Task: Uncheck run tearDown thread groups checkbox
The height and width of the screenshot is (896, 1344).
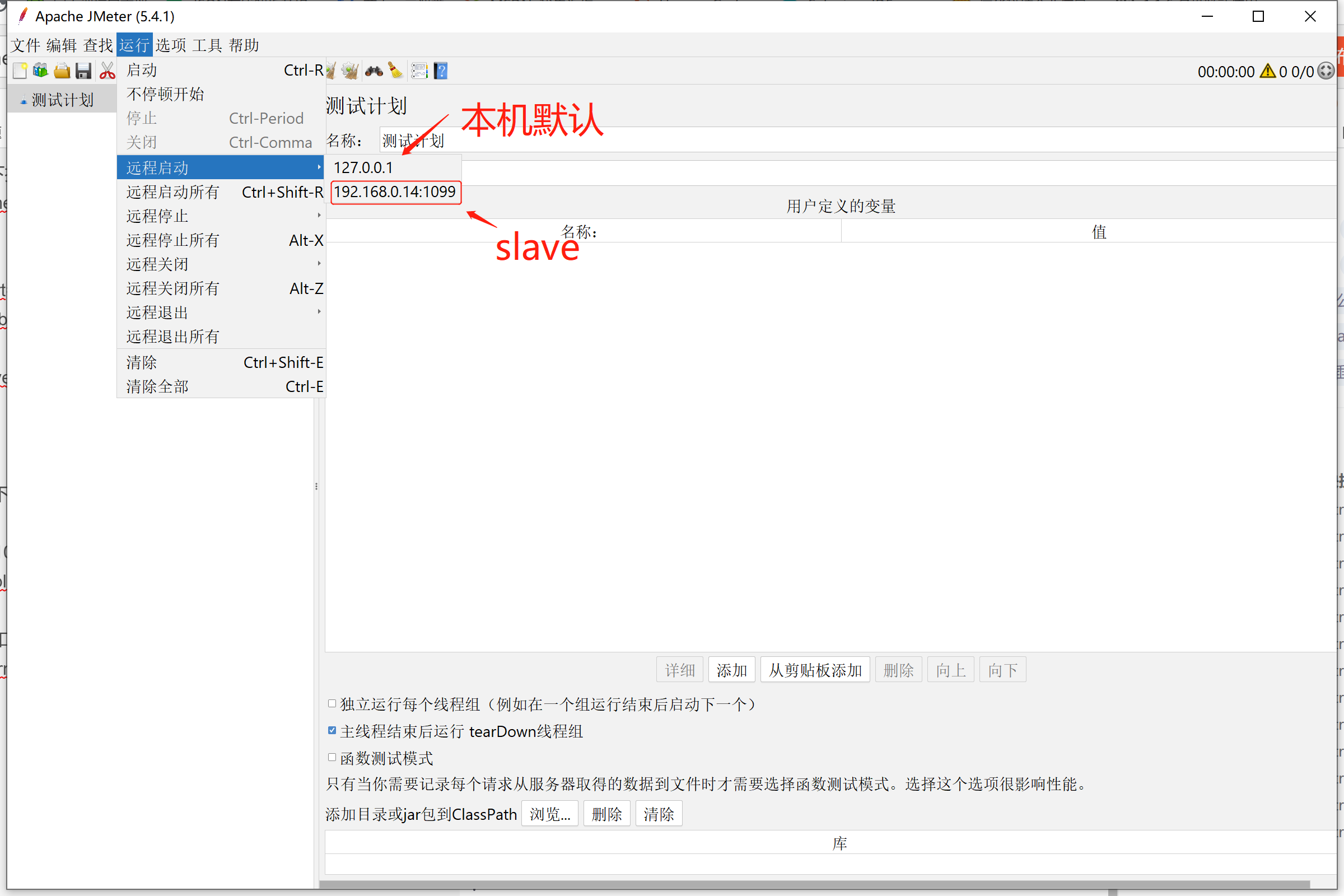Action: point(332,730)
